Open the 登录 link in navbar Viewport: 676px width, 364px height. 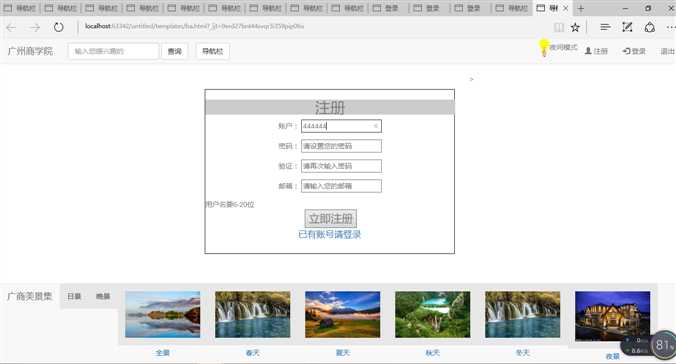click(x=634, y=51)
